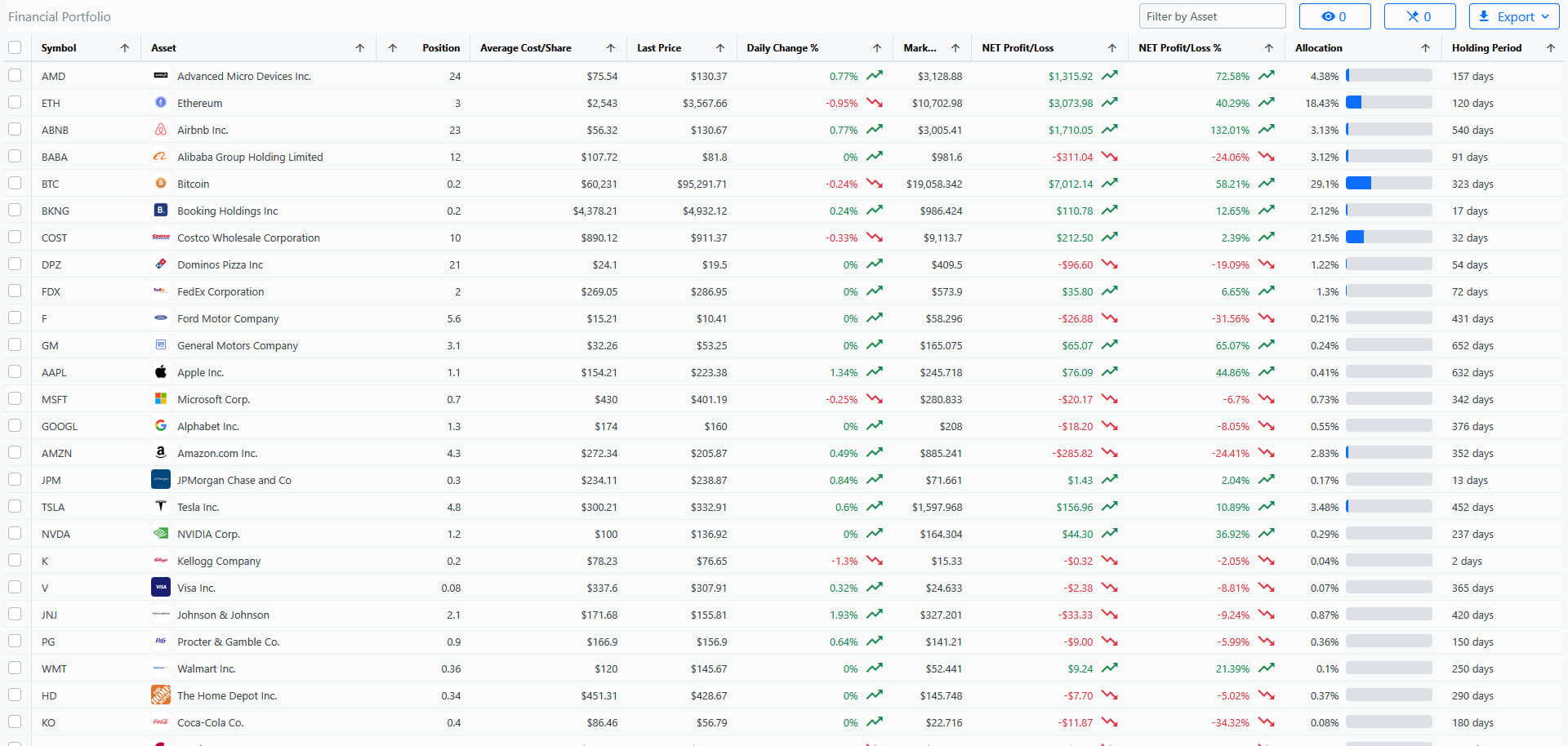Viewport: 1568px width, 746px height.
Task: Check the KO row checkbox
Action: [15, 722]
